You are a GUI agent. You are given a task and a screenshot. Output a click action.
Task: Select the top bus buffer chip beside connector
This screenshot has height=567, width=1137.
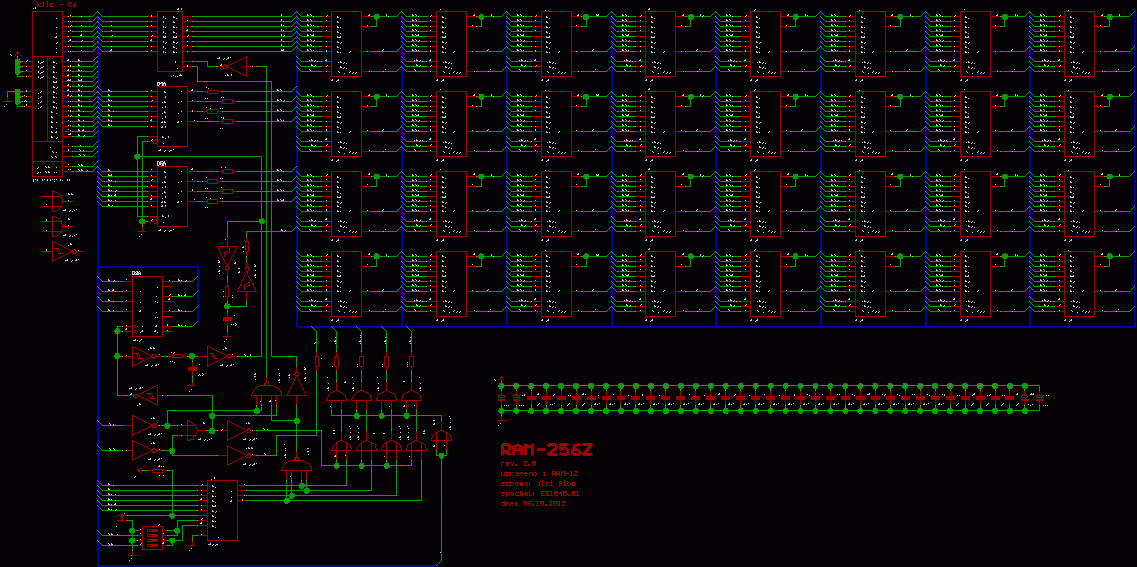(170, 41)
